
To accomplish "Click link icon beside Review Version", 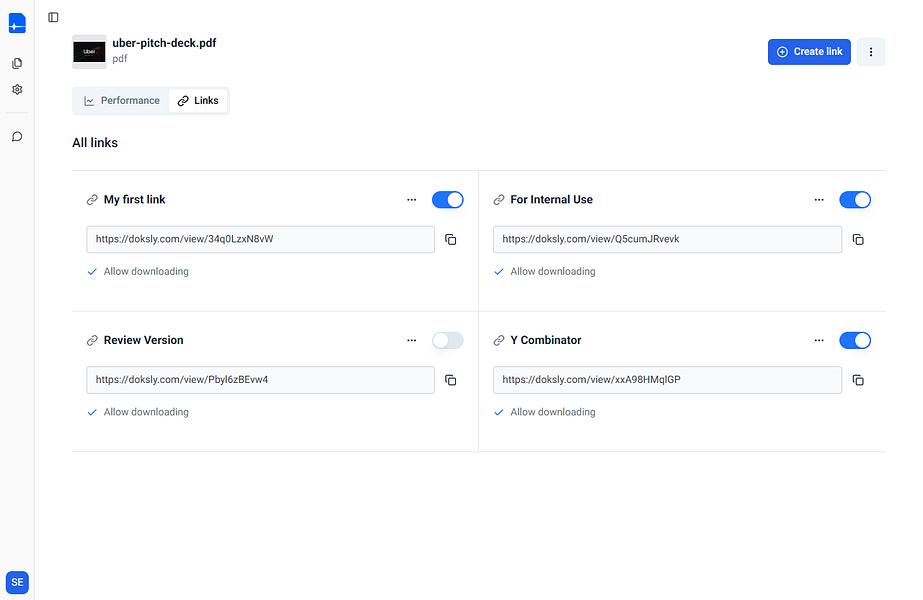I will point(92,341).
